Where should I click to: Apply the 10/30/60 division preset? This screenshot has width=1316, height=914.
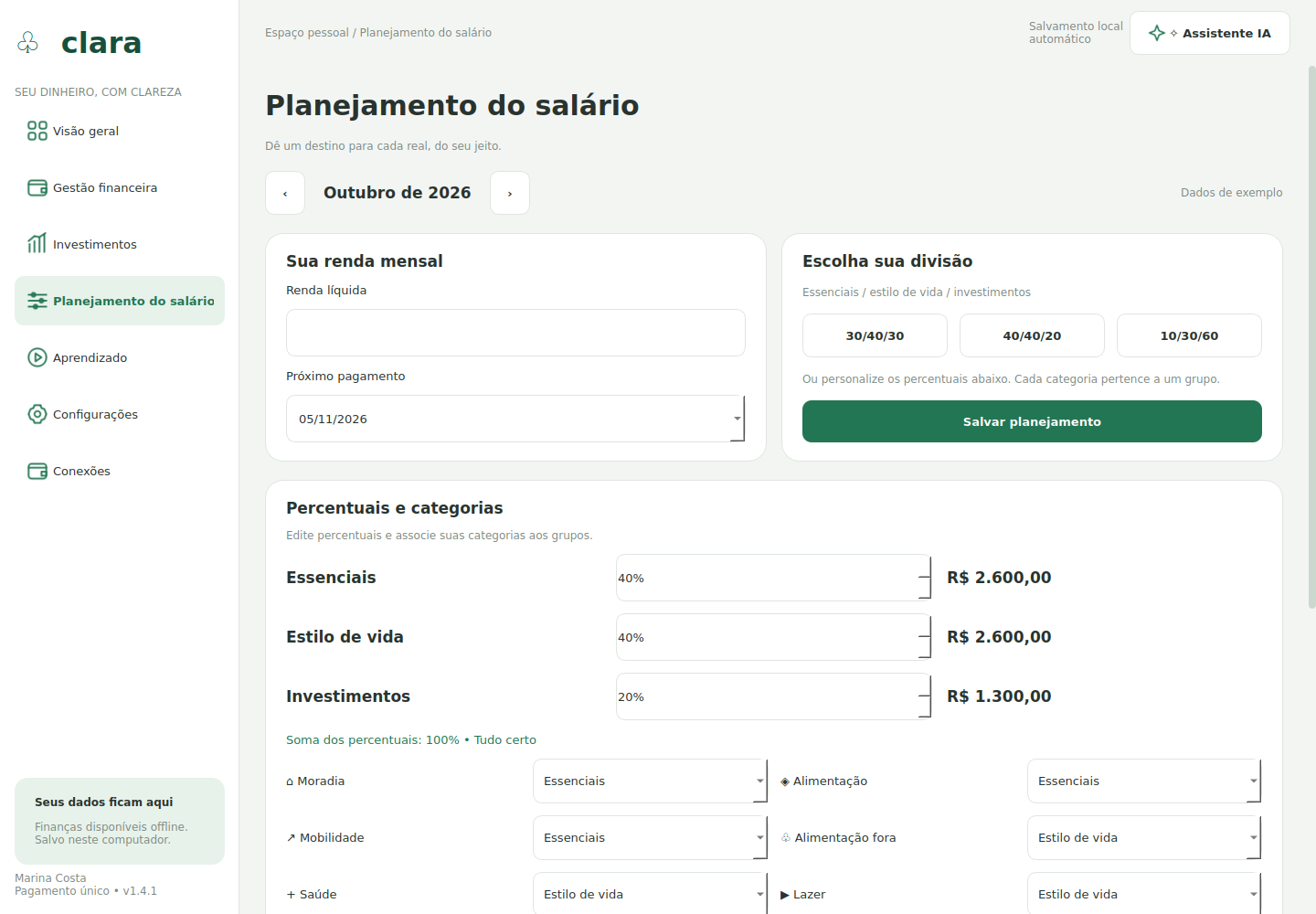tap(1189, 335)
